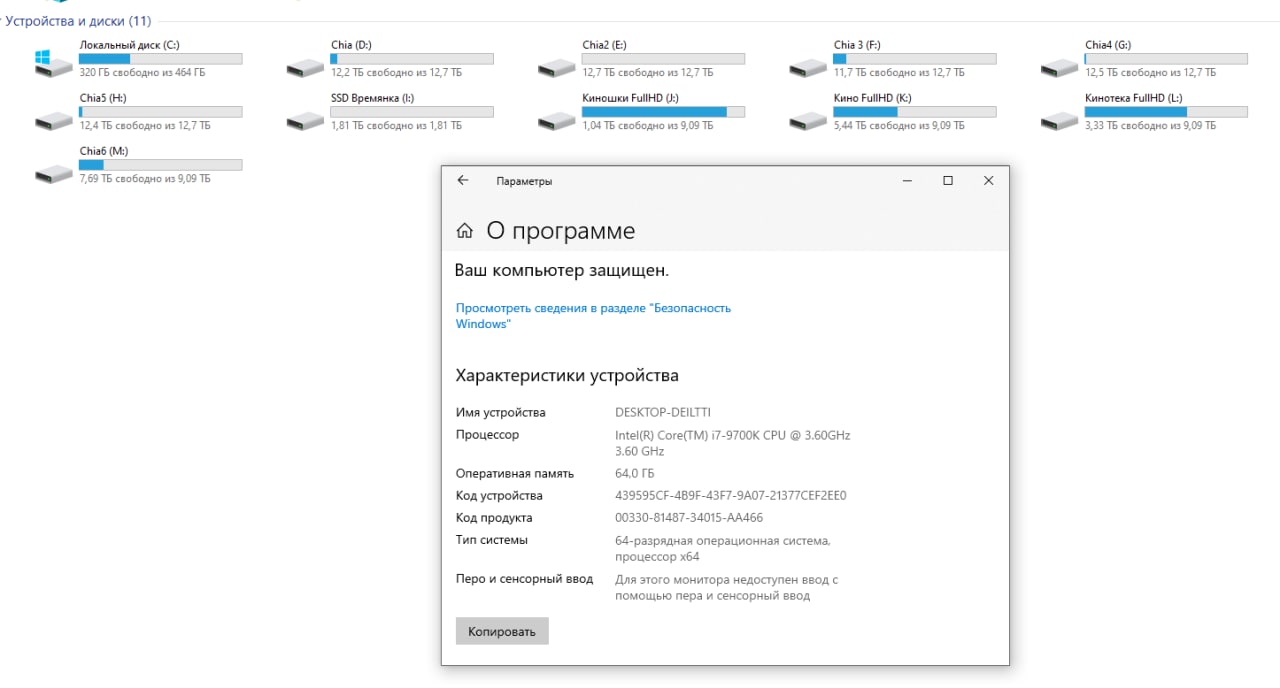
Task: Click the Chia2 (E:) drive label
Action: 604,45
